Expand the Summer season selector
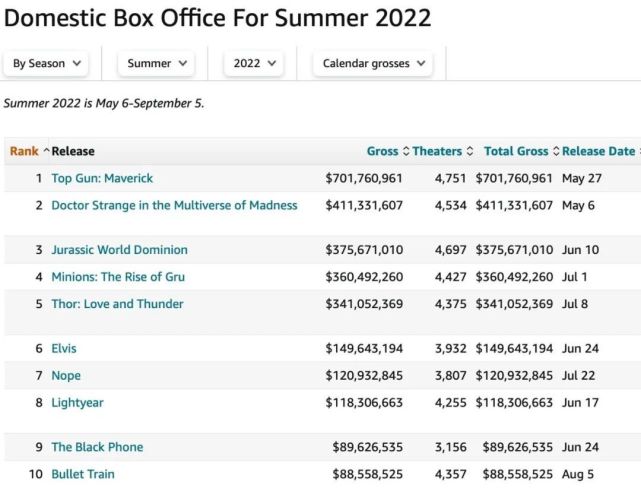 point(158,63)
